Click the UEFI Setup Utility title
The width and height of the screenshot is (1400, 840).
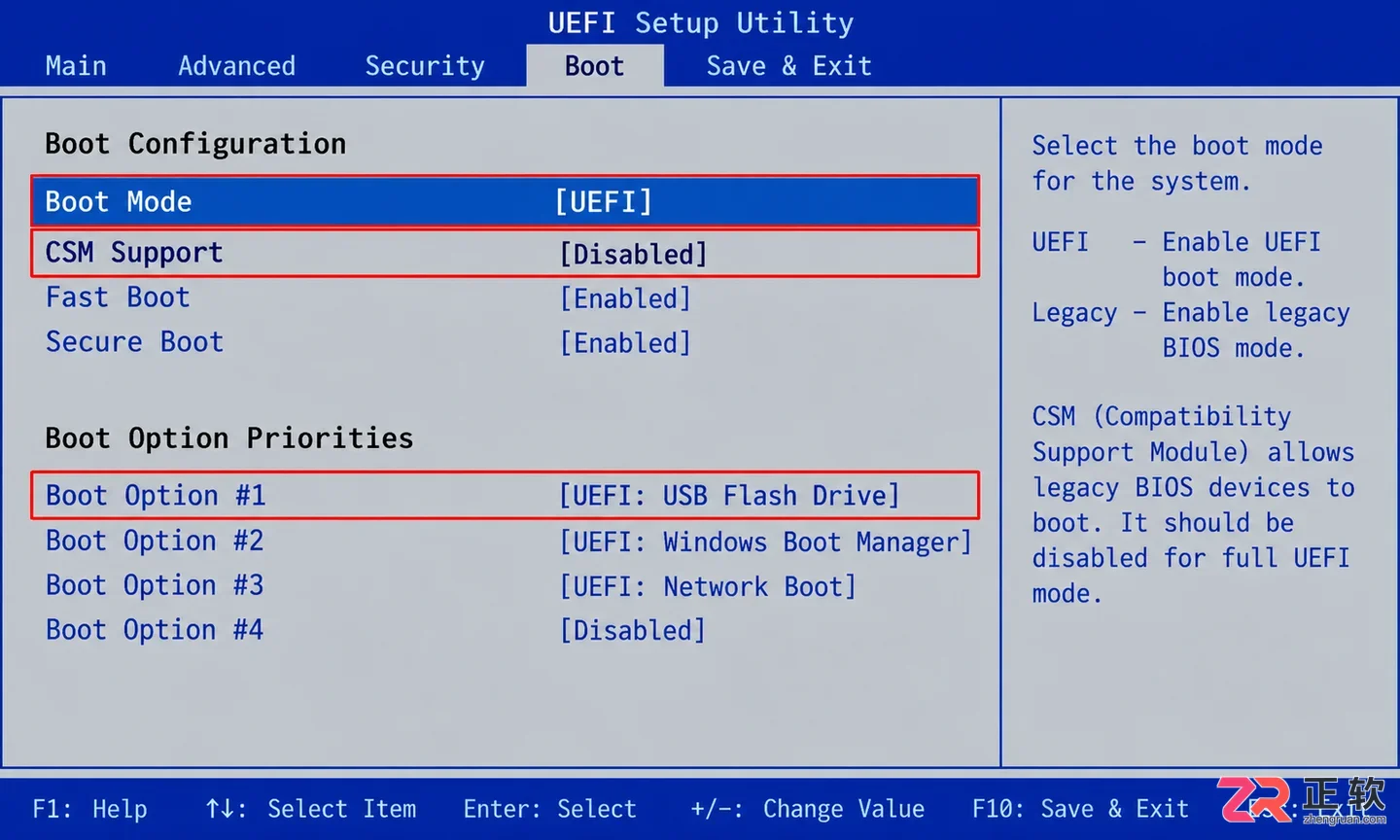(701, 22)
